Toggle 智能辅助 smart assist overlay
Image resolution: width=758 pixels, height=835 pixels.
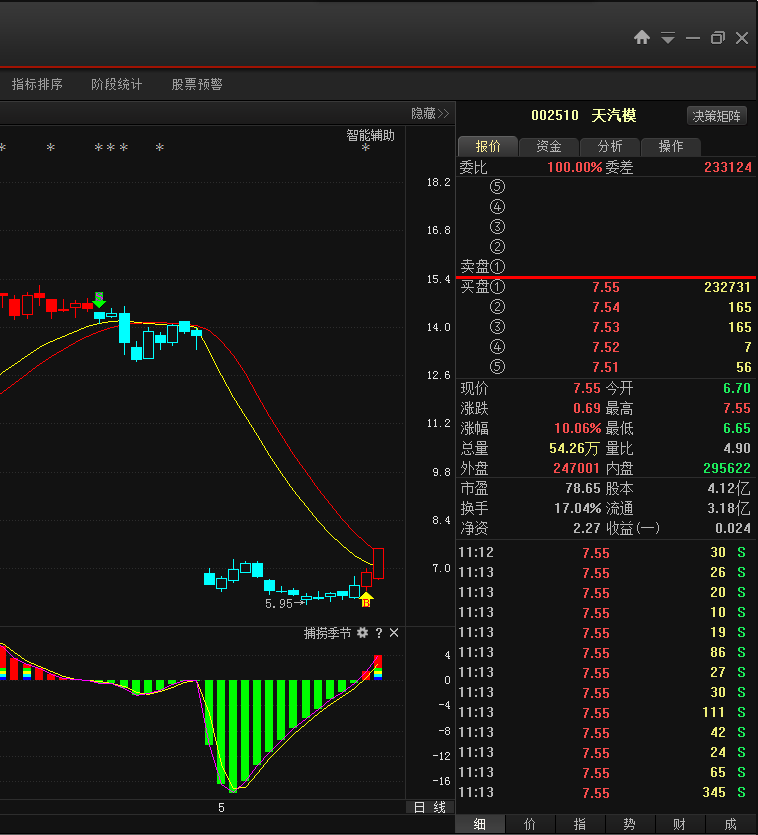click(x=371, y=135)
